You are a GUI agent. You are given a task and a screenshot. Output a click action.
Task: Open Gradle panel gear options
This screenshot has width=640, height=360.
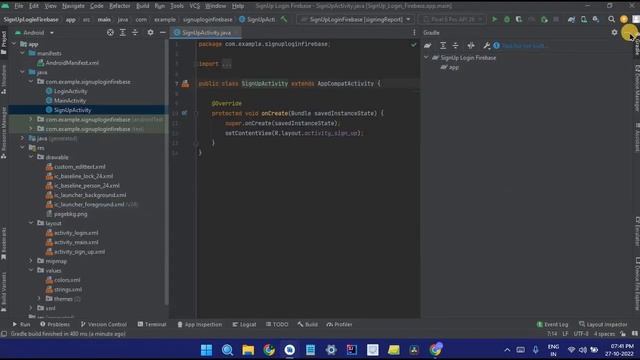pos(614,32)
